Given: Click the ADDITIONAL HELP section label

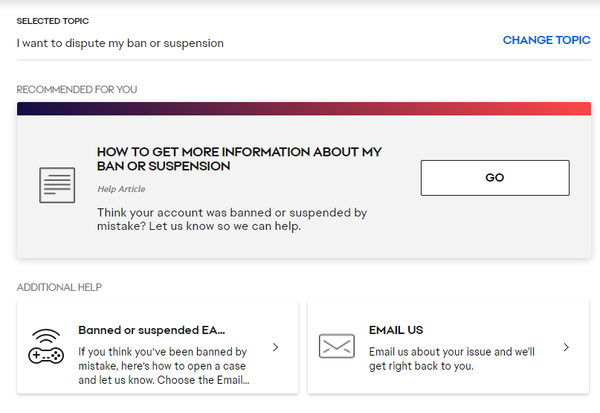Looking at the screenshot, I should click(59, 288).
